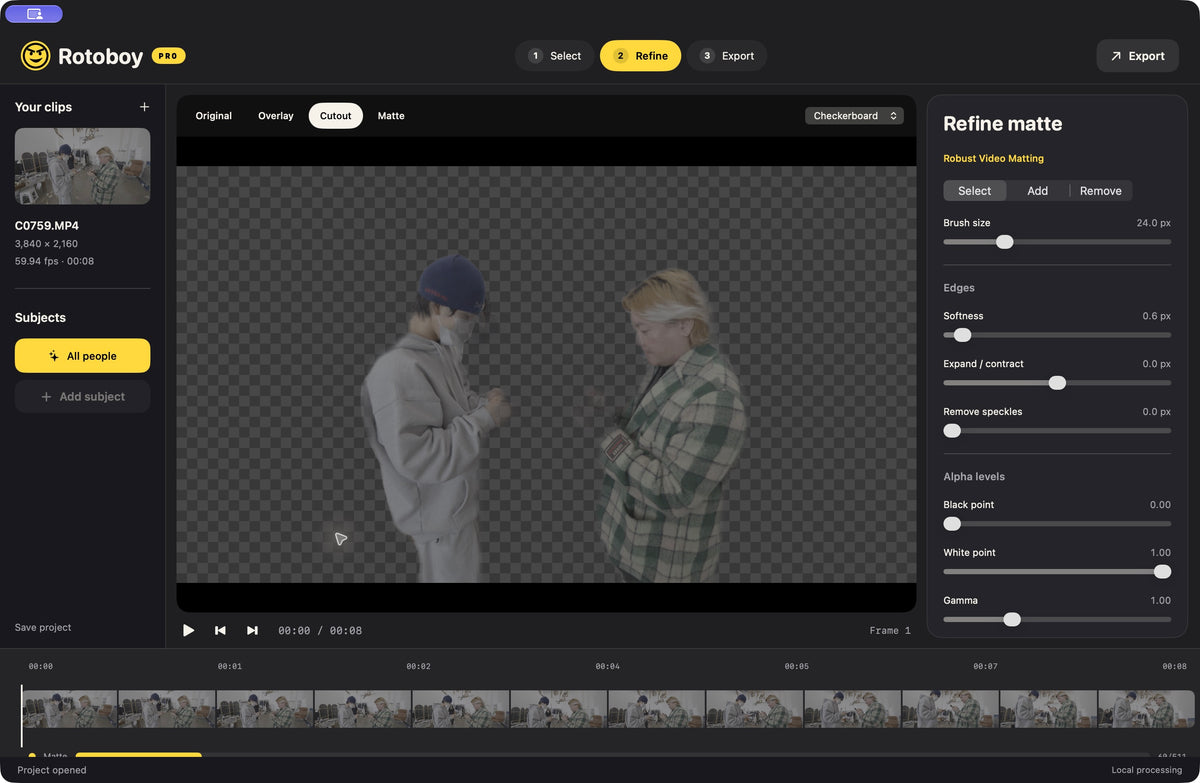
Task: Add a new clip with the plus icon
Action: pos(144,107)
